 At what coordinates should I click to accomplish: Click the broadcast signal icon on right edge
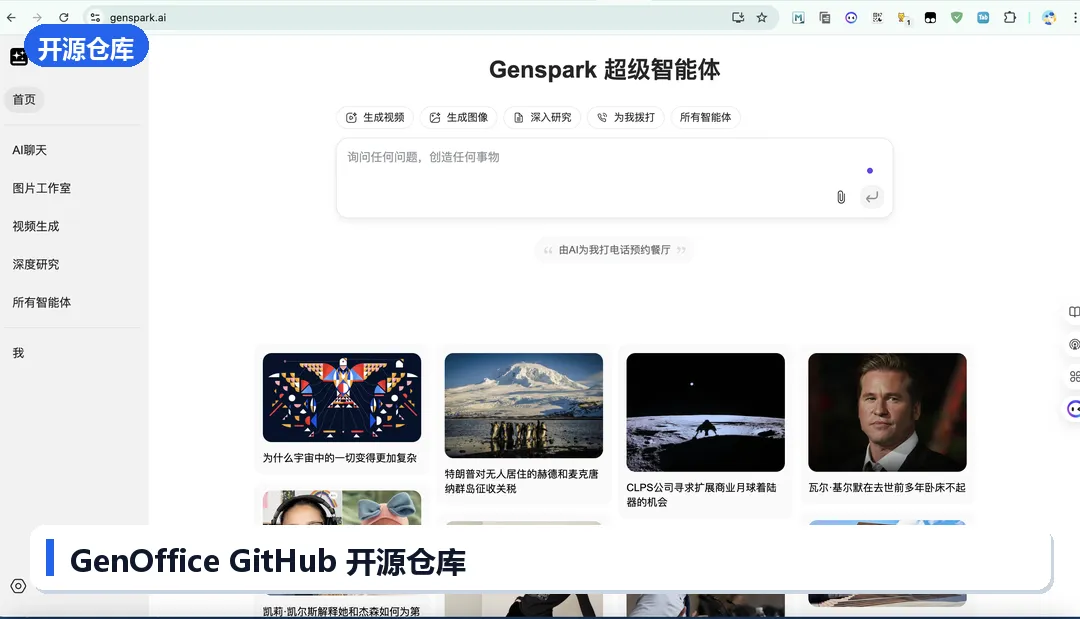(1074, 344)
